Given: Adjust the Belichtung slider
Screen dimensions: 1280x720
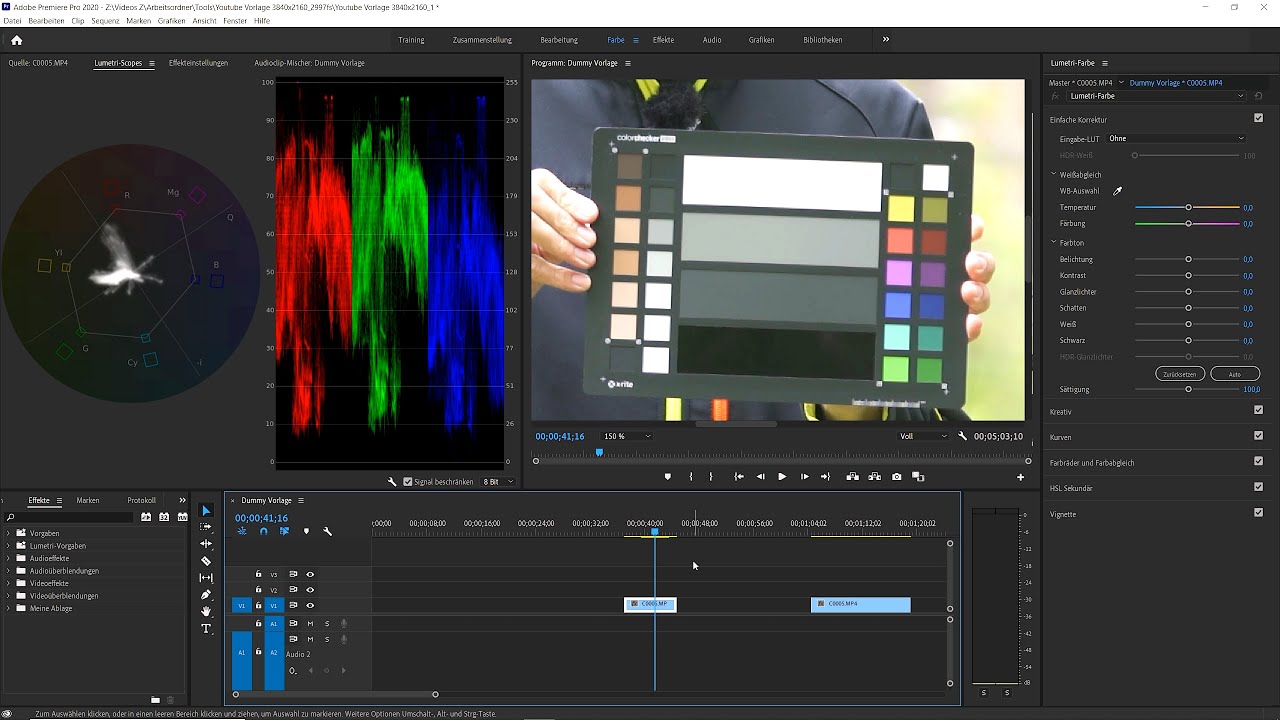Looking at the screenshot, I should coord(1188,259).
